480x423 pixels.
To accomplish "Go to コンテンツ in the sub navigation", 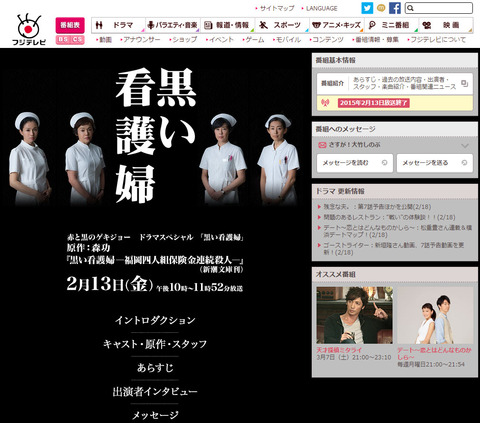I will coord(327,40).
